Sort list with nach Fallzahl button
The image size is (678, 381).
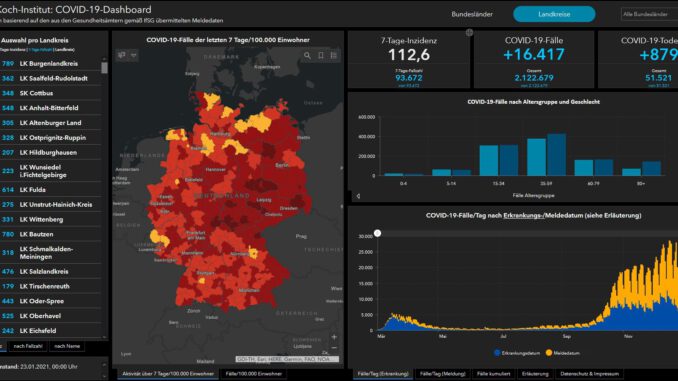[28, 346]
